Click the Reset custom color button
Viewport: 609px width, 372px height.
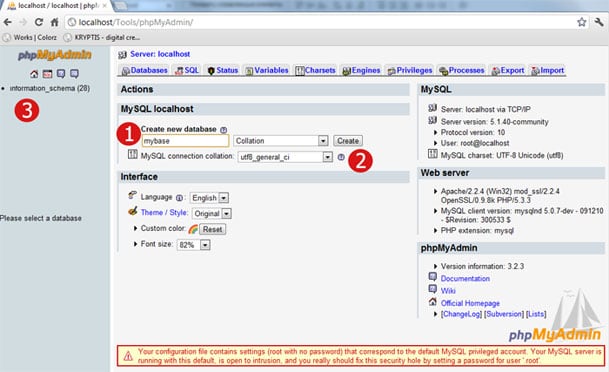pos(212,229)
